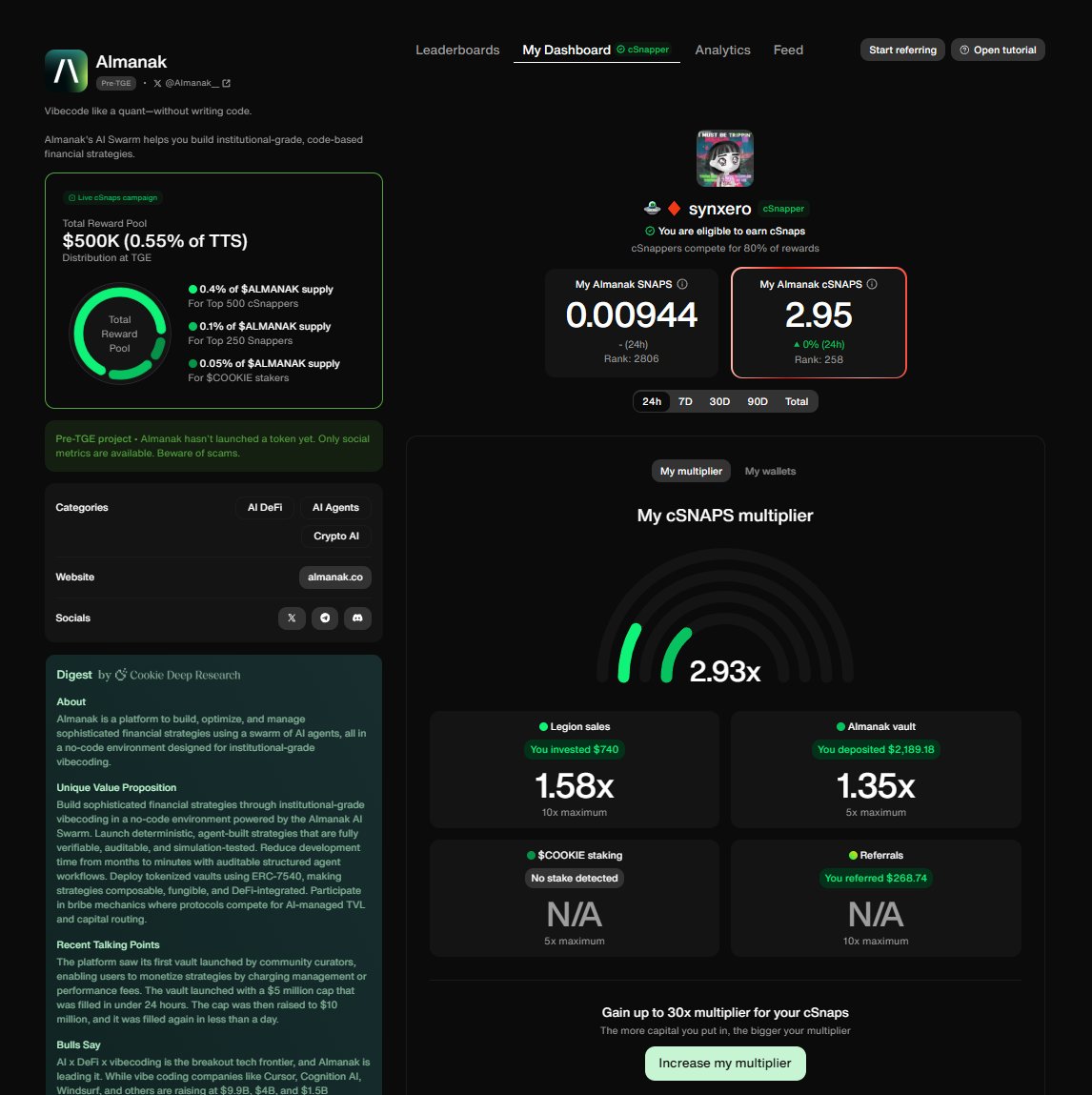Select the 24h time range
The width and height of the screenshot is (1092, 1095).
click(x=652, y=401)
